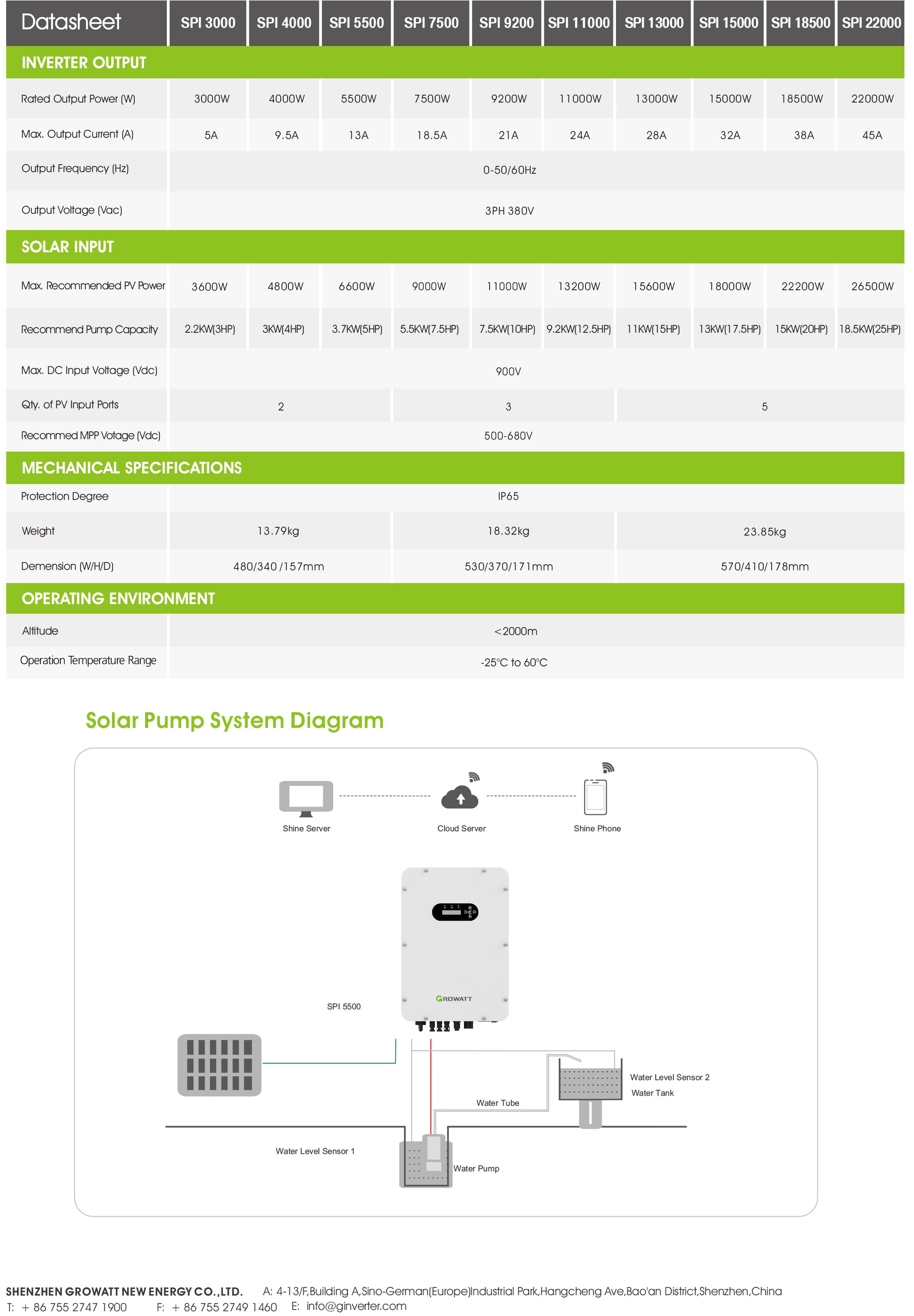Click the IP65 protection degree value
The image size is (914, 1316).
coord(508,496)
